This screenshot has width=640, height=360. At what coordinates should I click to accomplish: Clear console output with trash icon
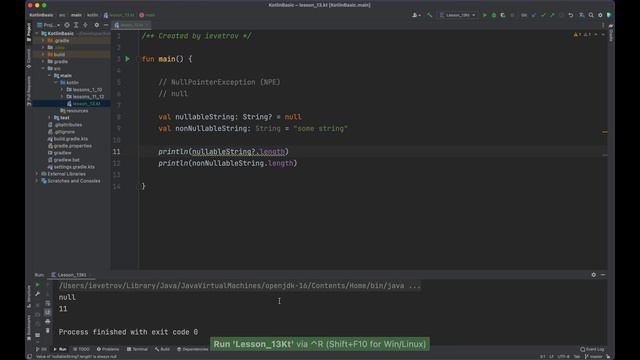pyautogui.click(x=48, y=331)
